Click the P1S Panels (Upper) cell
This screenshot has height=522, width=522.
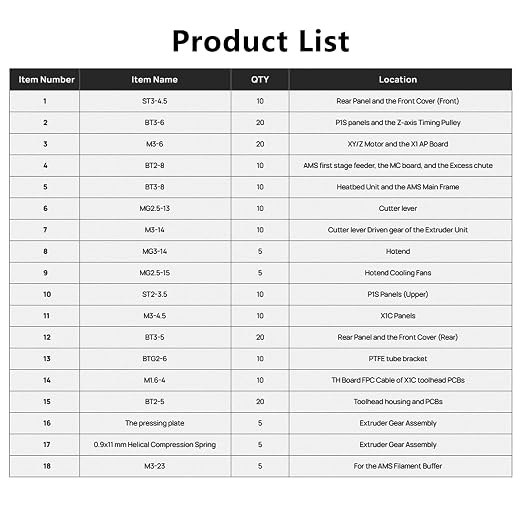400,294
